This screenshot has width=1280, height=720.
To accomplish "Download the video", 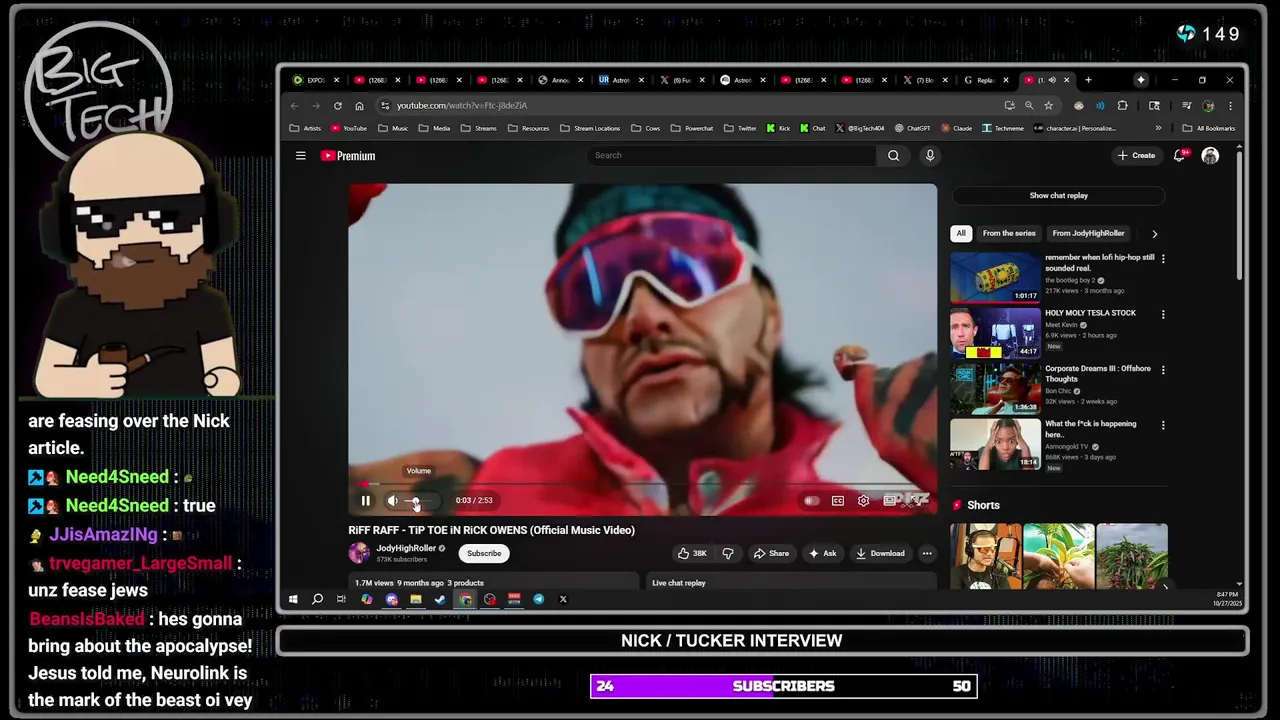I will [x=880, y=553].
